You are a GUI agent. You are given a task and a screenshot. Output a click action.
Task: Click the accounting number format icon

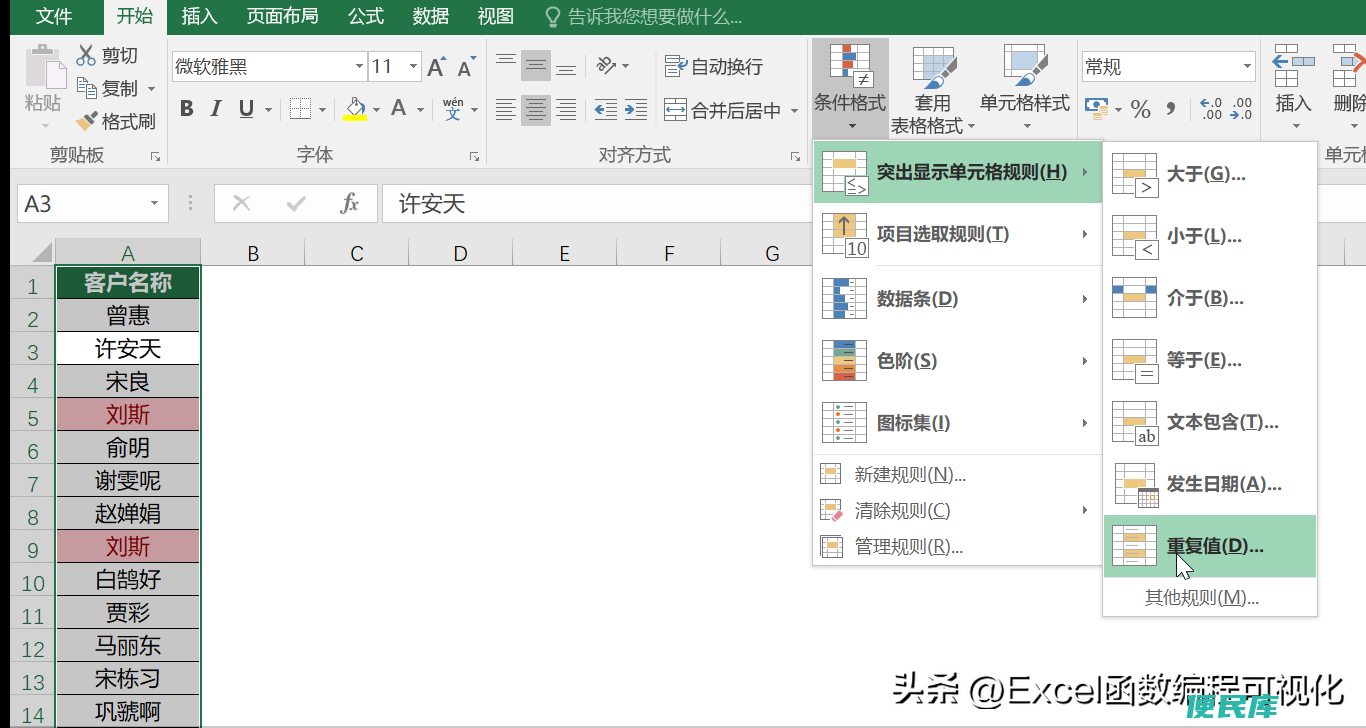coord(1097,109)
